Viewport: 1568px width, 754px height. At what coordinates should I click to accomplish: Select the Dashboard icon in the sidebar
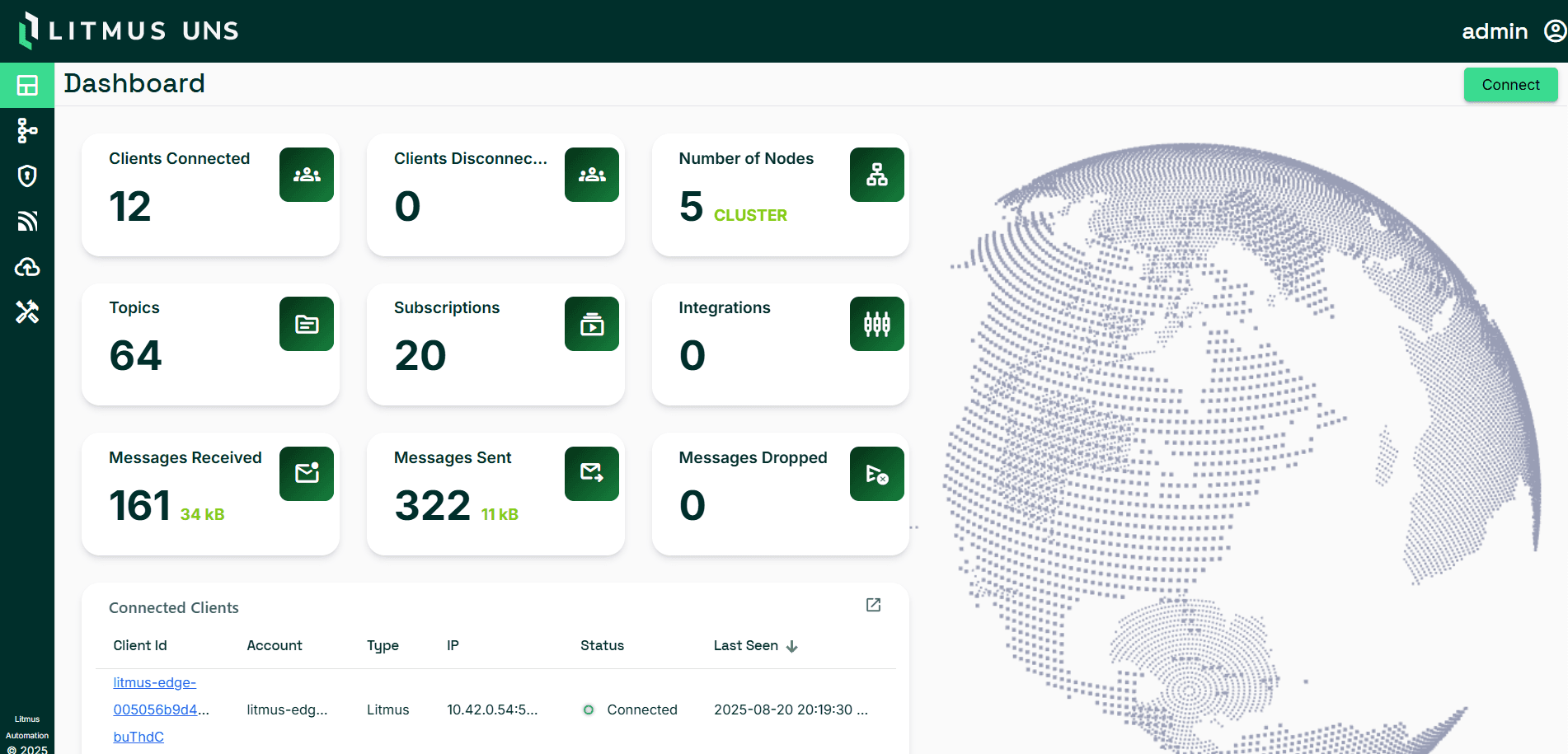[27, 85]
